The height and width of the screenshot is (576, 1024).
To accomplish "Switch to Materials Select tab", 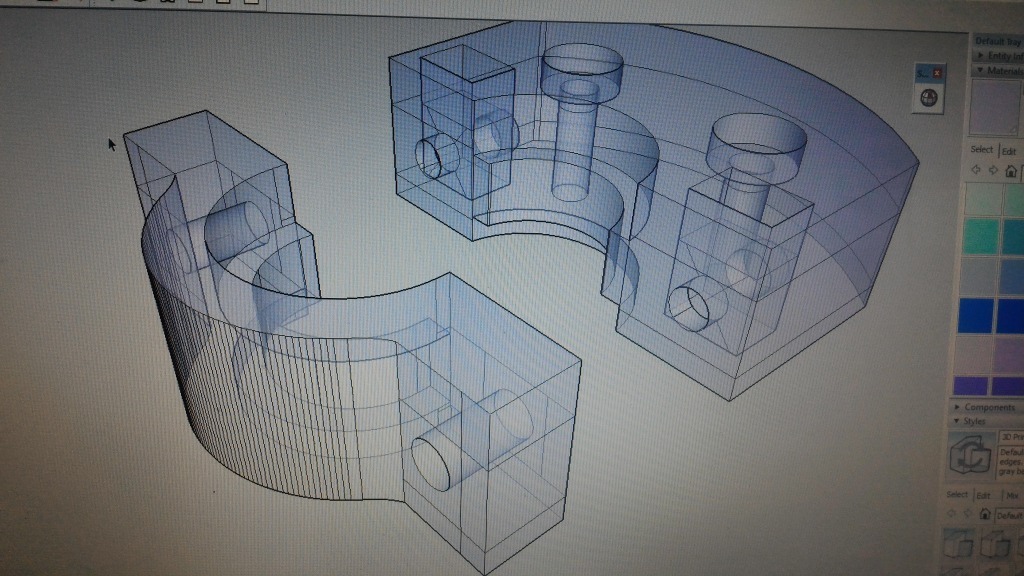I will [x=982, y=150].
